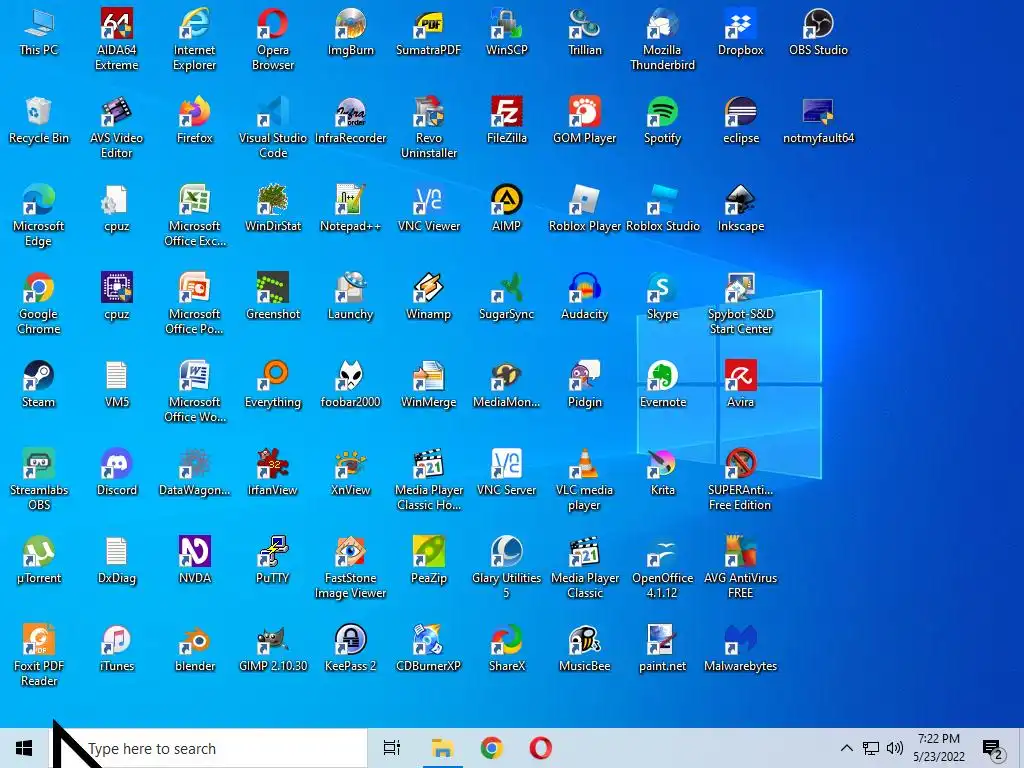This screenshot has width=1024, height=768.
Task: Click the GOM Player icon
Action: click(584, 121)
